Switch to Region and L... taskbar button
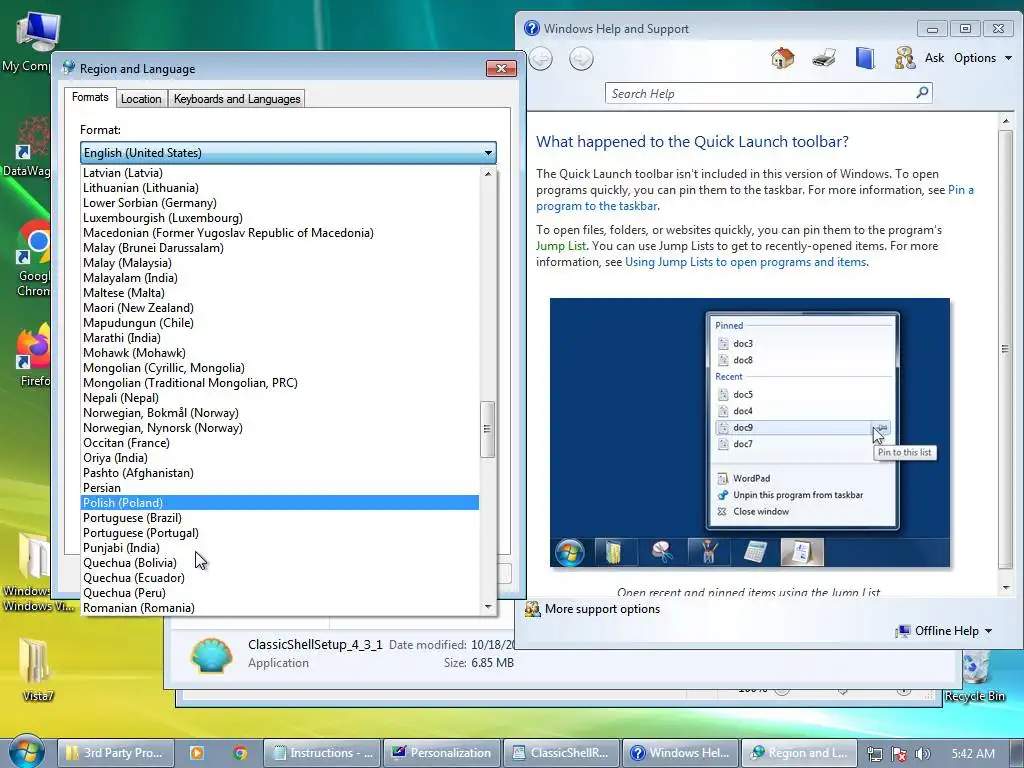Image resolution: width=1024 pixels, height=768 pixels. (800, 753)
